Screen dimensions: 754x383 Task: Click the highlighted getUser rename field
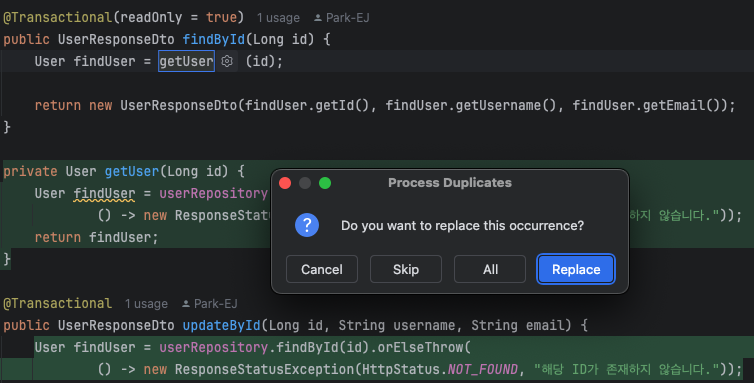point(186,61)
